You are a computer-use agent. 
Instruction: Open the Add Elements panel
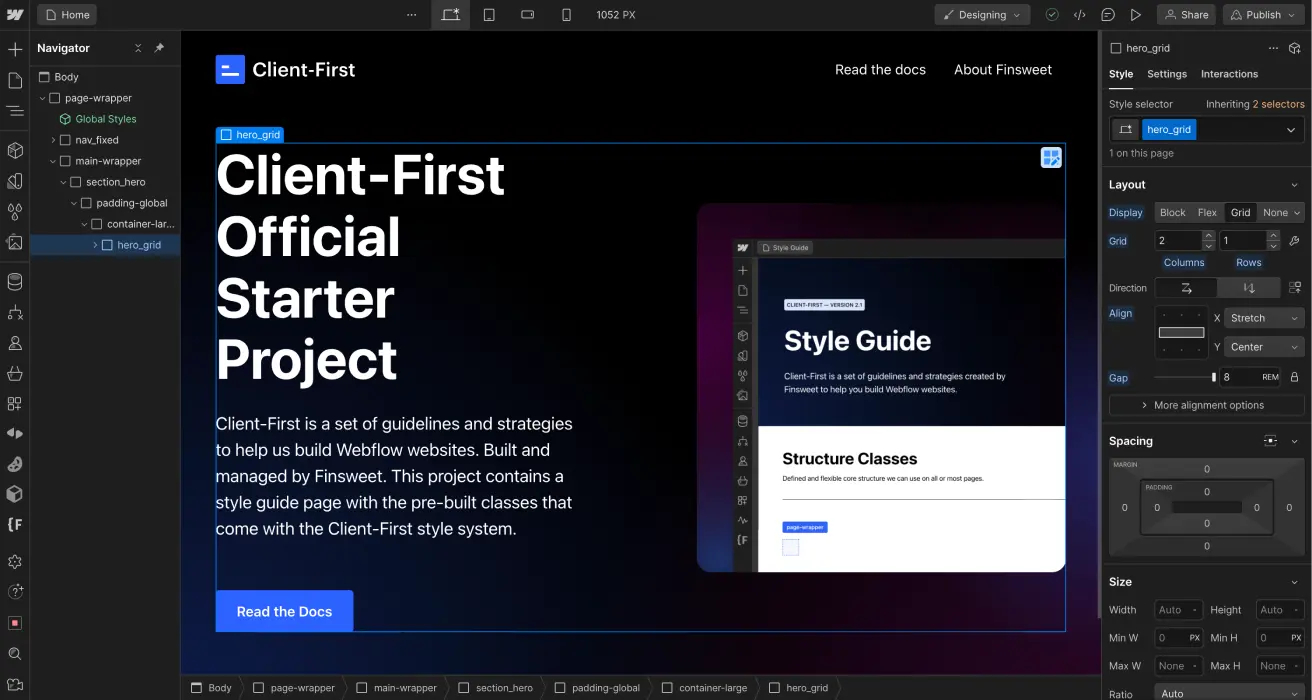tap(15, 48)
